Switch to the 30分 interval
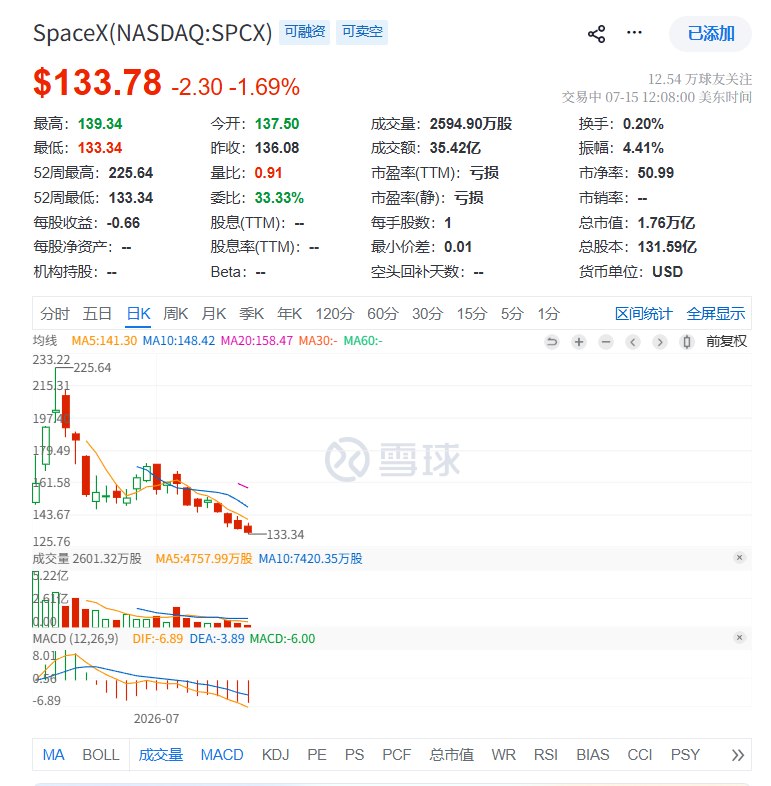The height and width of the screenshot is (786, 771). tap(427, 314)
